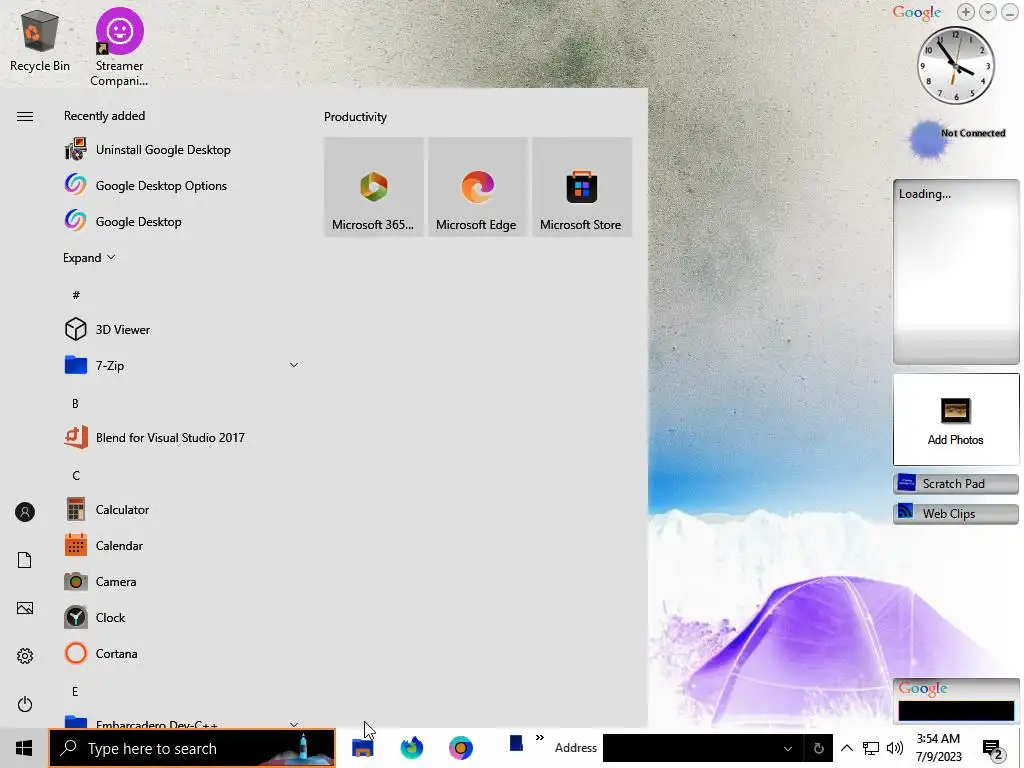Open Documents from the Start sidebar
This screenshot has height=768, width=1024.
click(x=25, y=560)
